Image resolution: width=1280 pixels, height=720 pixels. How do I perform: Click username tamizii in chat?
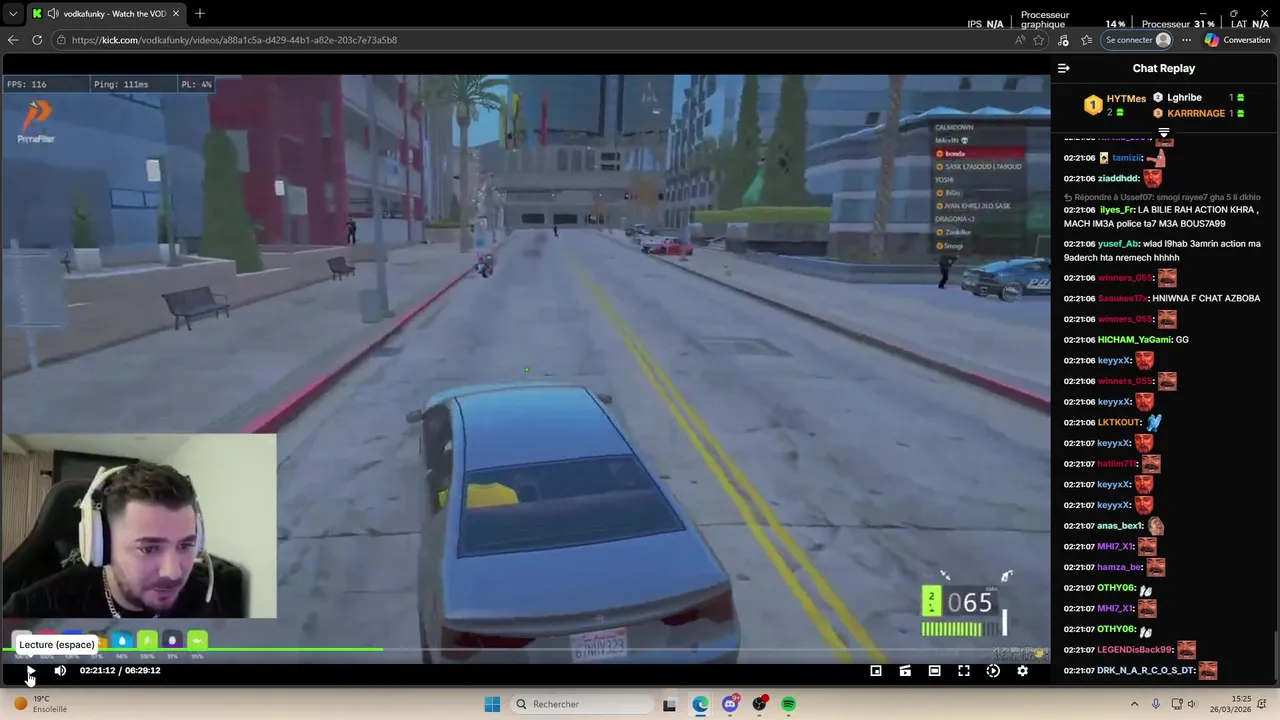pos(1126,158)
